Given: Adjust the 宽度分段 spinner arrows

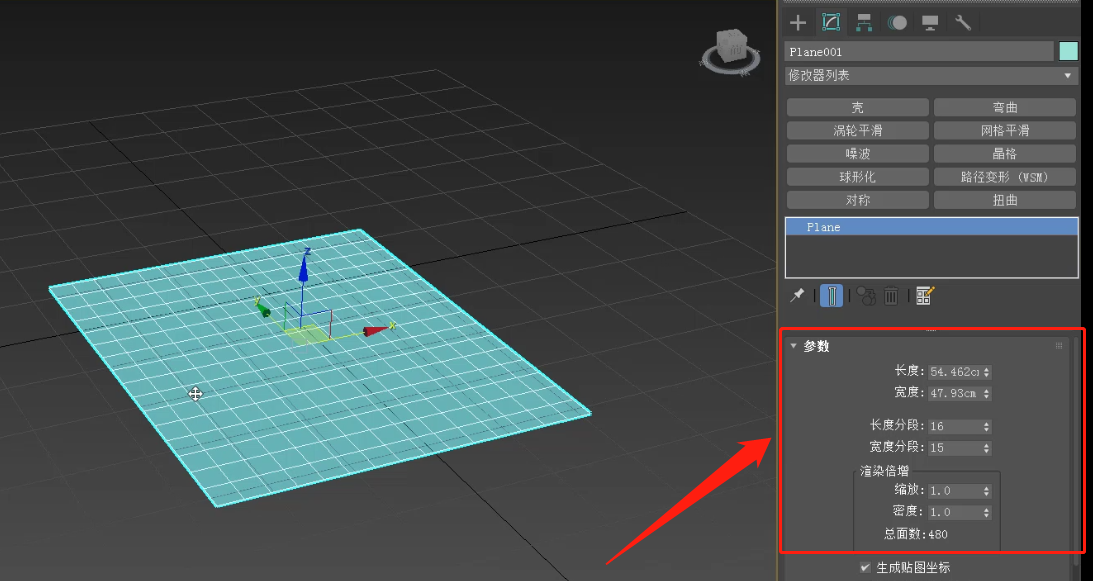Looking at the screenshot, I should point(986,448).
